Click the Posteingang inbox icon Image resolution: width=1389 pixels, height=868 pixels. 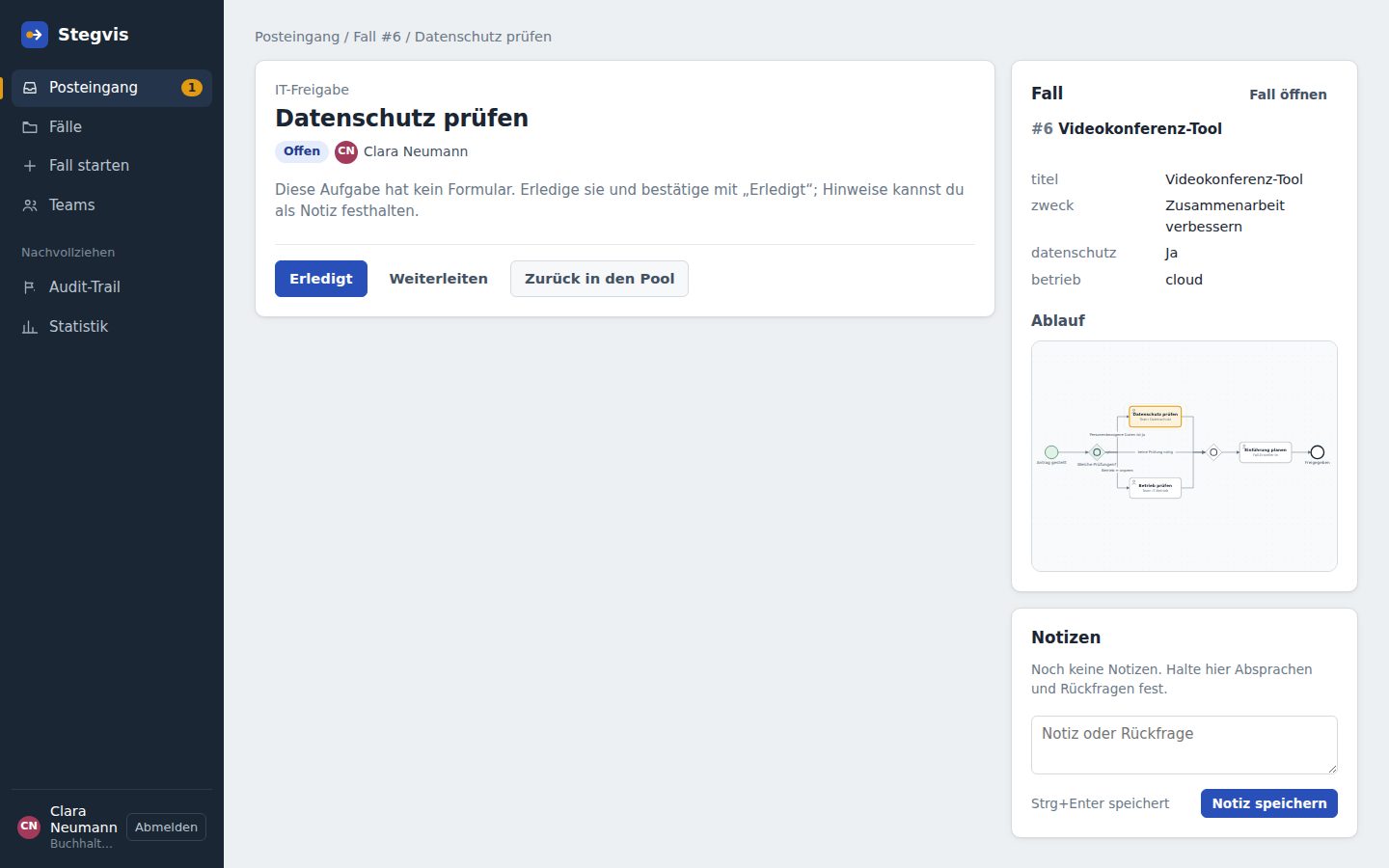(x=30, y=88)
